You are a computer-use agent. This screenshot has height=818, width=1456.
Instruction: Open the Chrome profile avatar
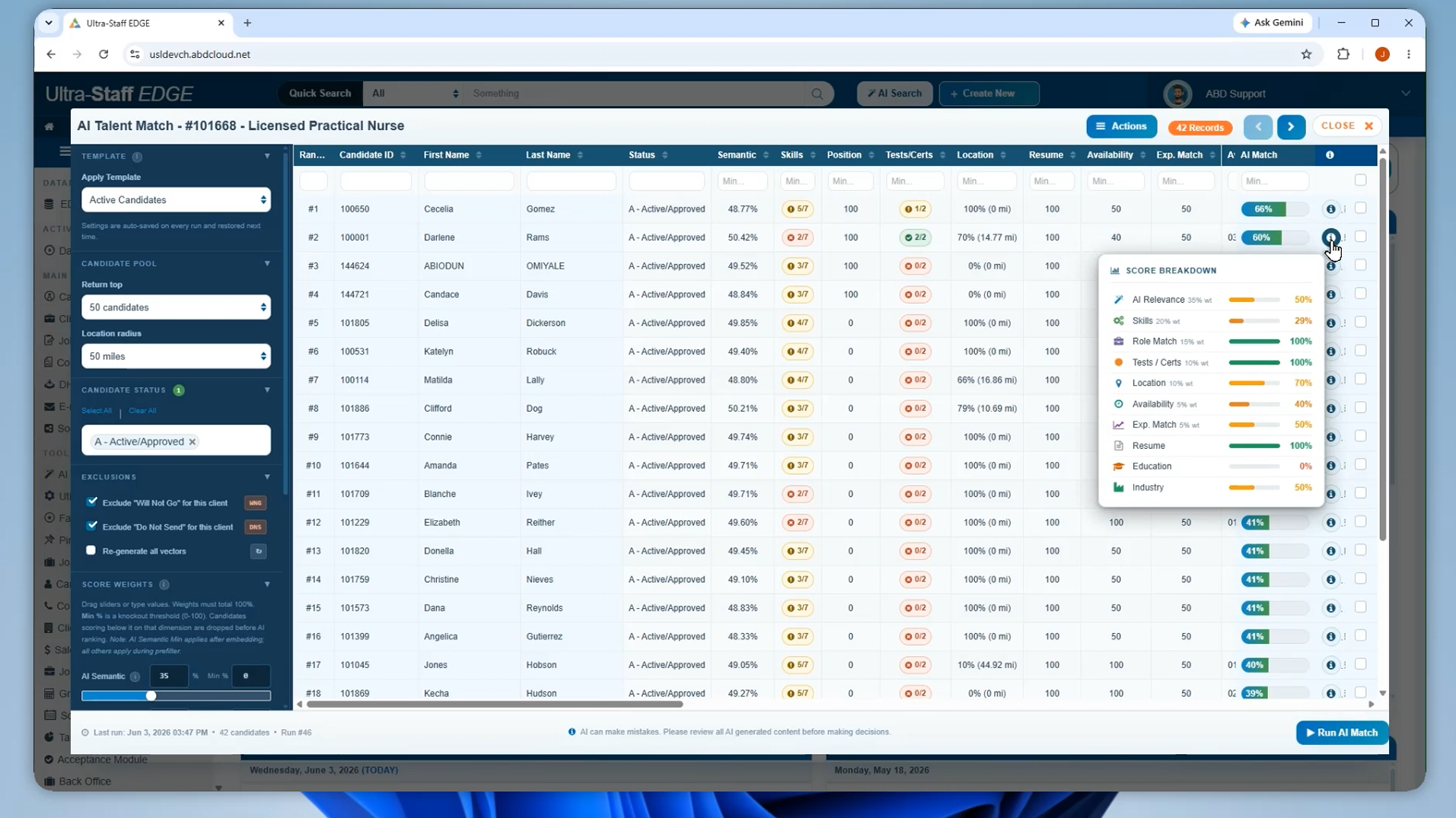point(1382,54)
